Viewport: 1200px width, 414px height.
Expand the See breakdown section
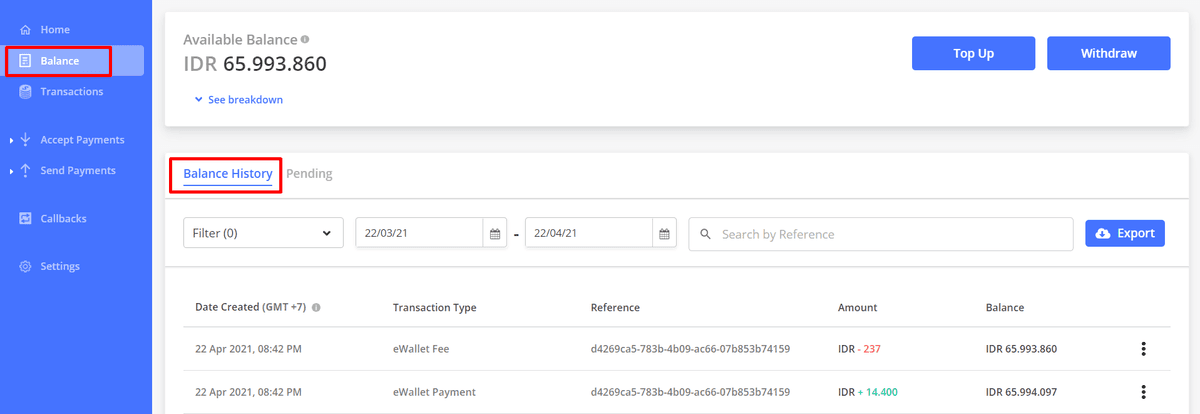(x=239, y=100)
